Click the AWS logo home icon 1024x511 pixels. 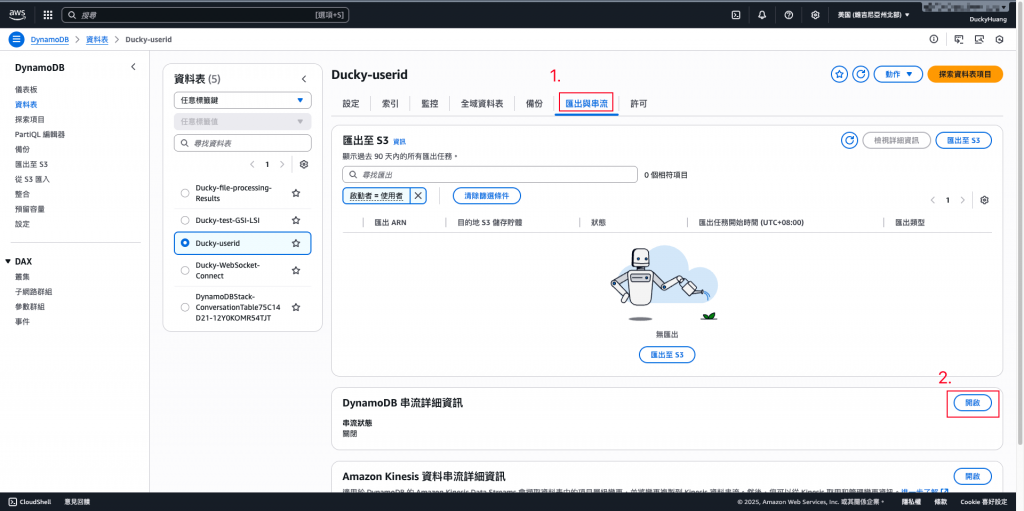17,14
